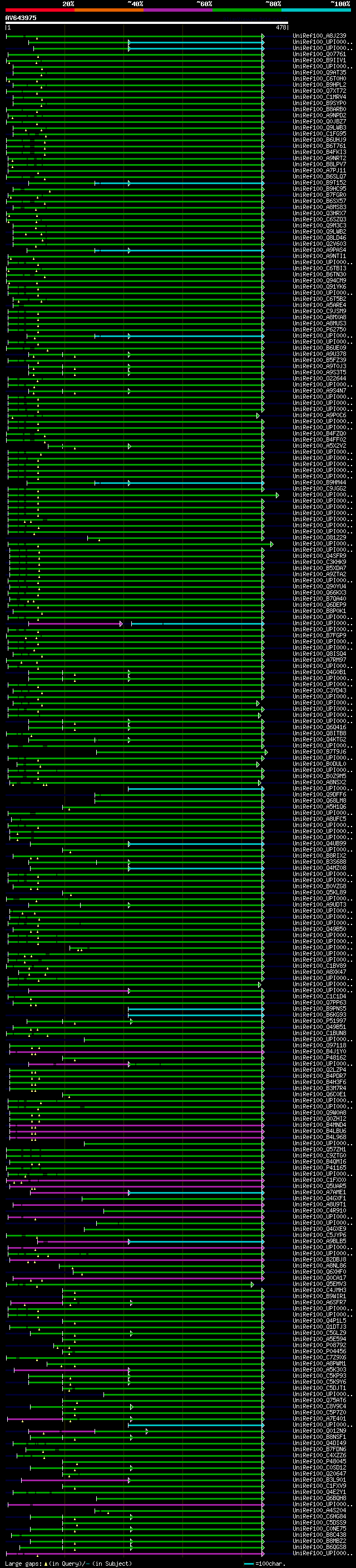356x1568 pixels.
Task: Select the UniRef100_C3KHK9 label
Action: (x=319, y=562)
